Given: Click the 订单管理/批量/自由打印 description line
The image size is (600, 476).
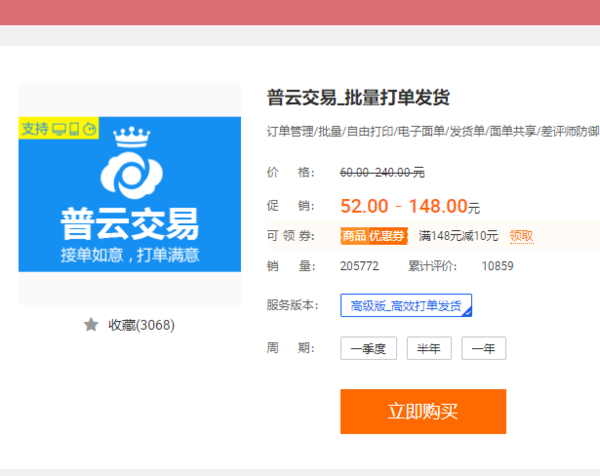Looking at the screenshot, I should (x=433, y=132).
